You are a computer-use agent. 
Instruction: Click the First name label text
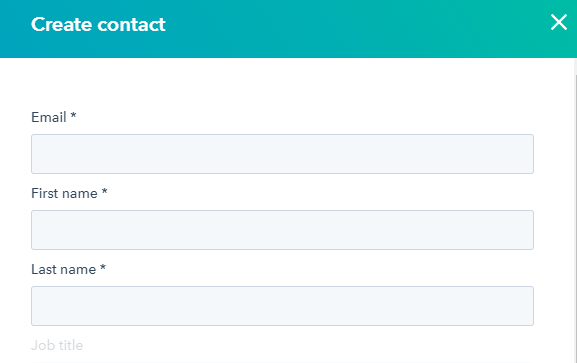coord(64,193)
